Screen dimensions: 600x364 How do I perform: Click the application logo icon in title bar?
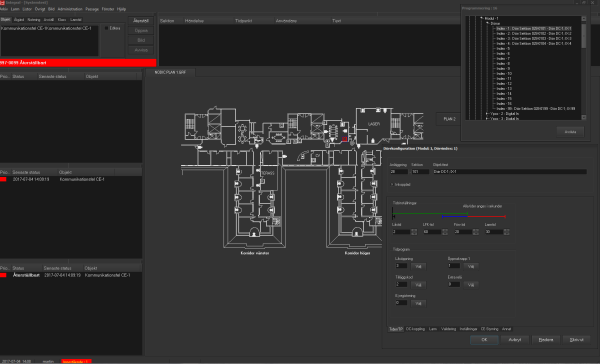[x=2, y=3]
